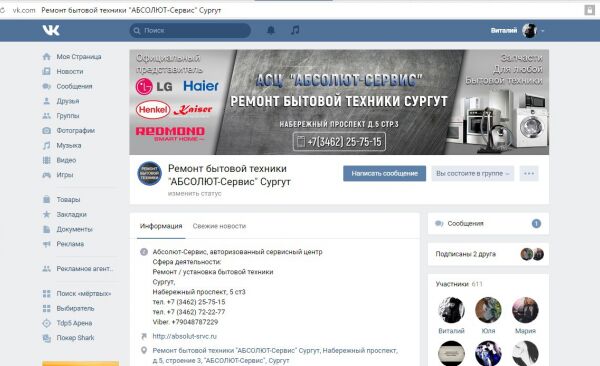This screenshot has height=366, width=600.
Task: Open the music note player icon
Action: (x=295, y=30)
